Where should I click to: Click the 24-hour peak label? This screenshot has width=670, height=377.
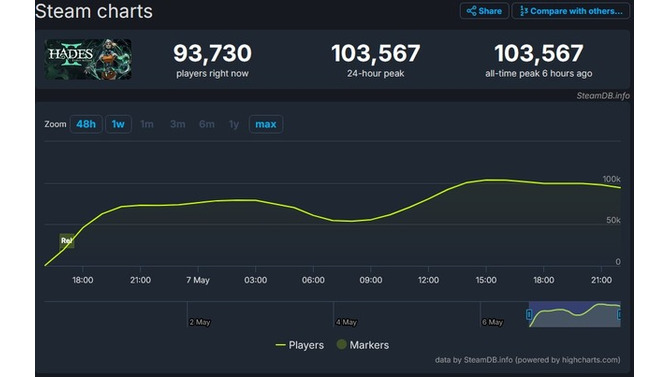click(376, 74)
